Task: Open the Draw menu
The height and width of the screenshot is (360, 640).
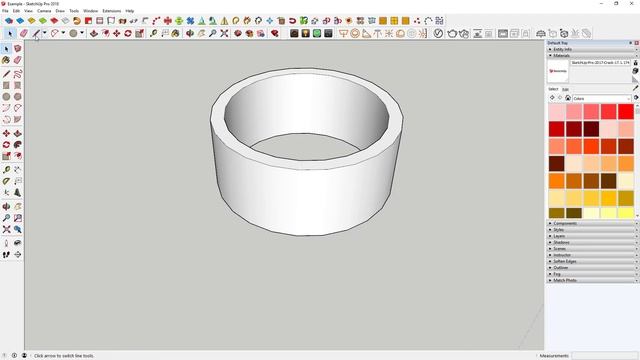Action: click(60, 11)
